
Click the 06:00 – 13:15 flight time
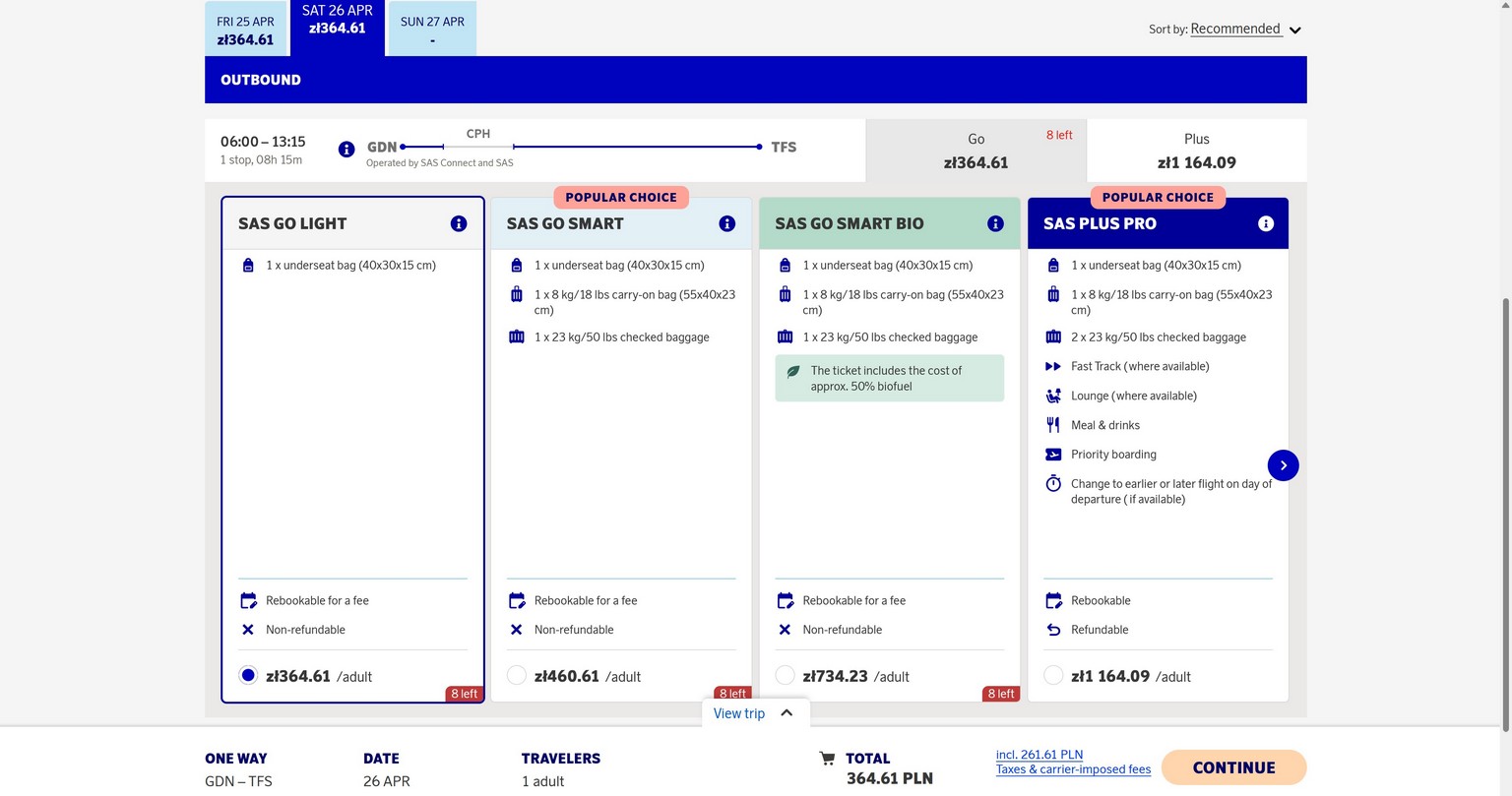click(x=263, y=142)
